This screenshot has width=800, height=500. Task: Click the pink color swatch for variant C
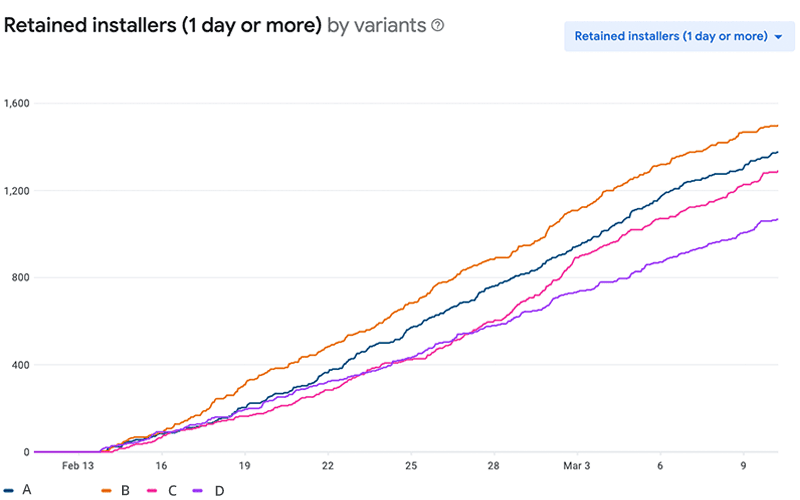point(153,490)
